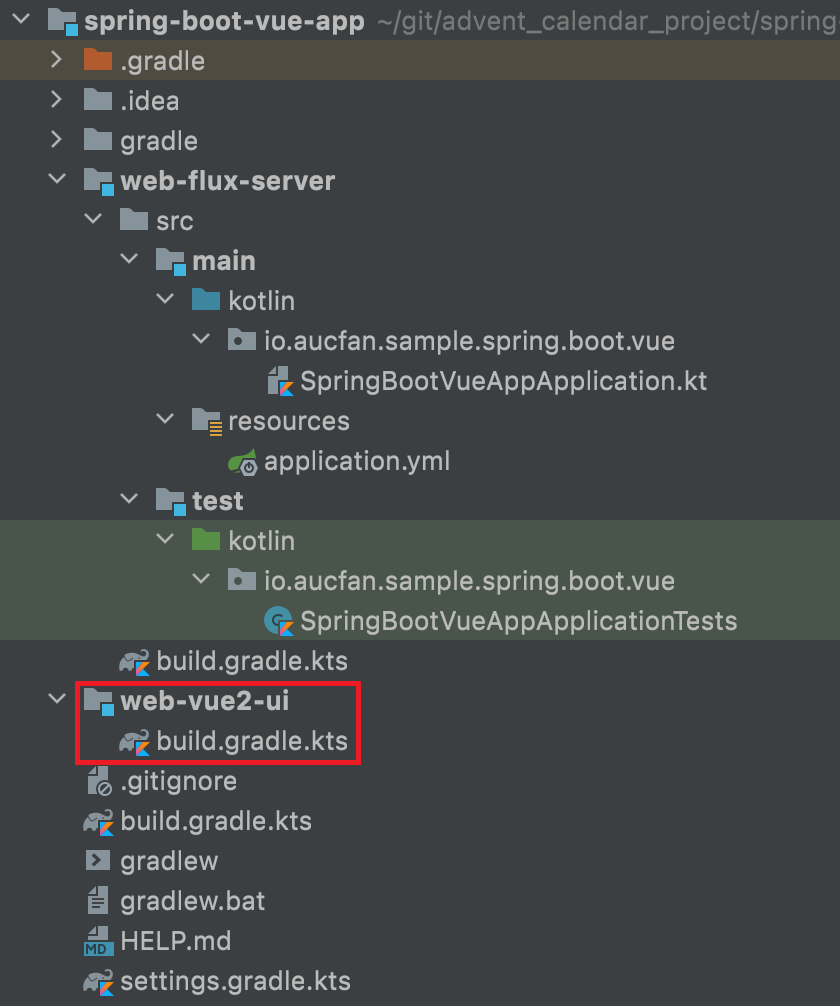Collapse the web-vue2-ui module
Viewport: 840px width, 1006px height.
click(x=56, y=700)
